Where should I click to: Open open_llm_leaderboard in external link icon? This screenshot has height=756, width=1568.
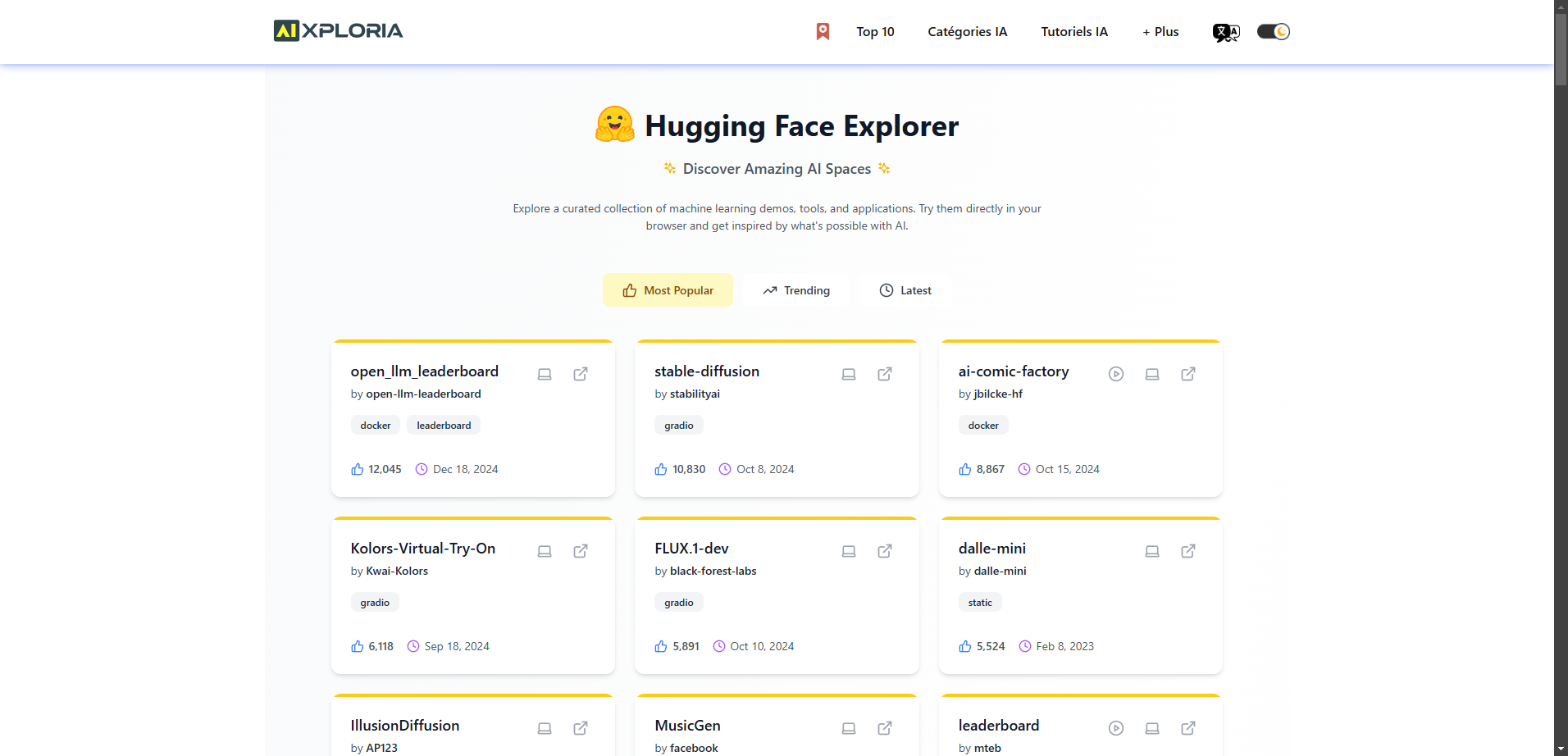tap(581, 374)
